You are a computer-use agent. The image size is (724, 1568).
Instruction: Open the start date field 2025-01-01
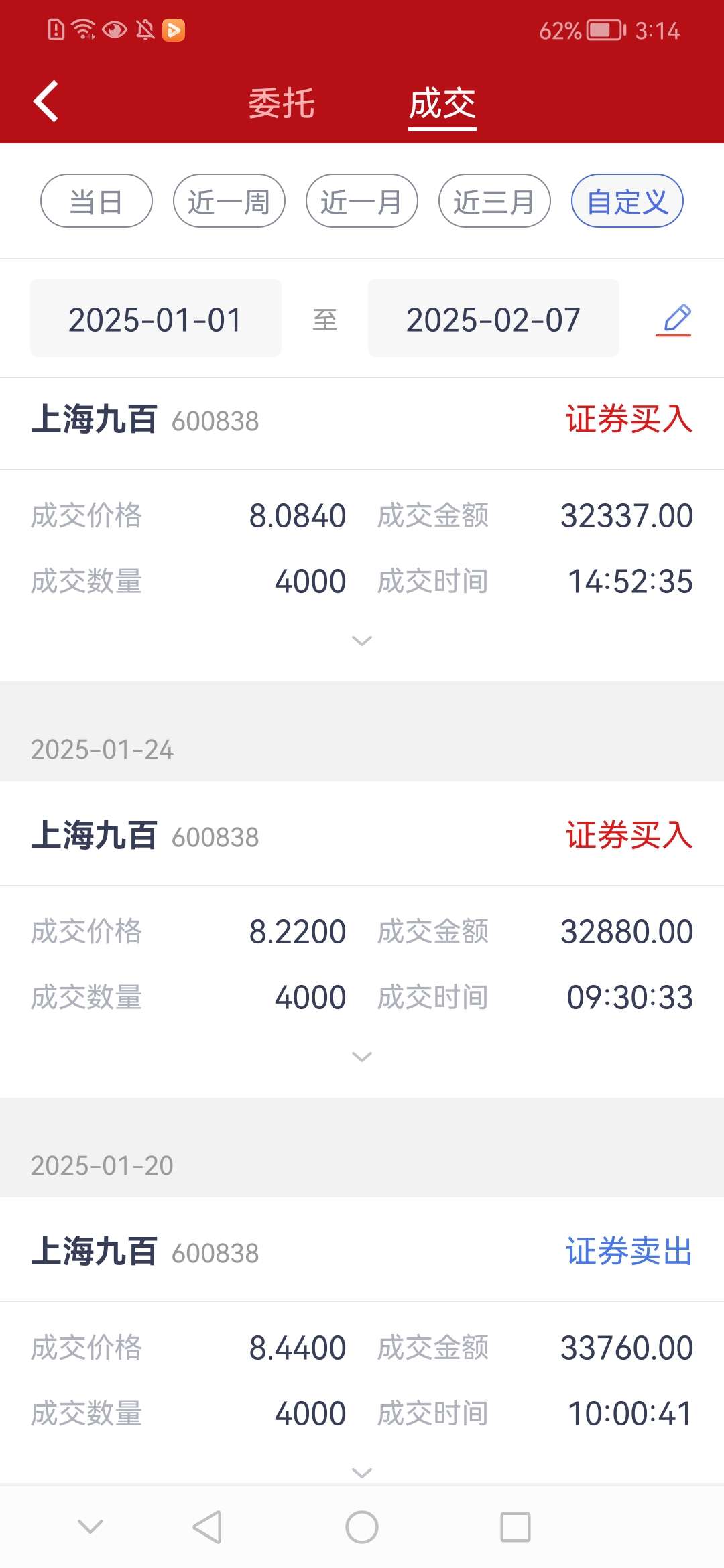click(x=156, y=318)
